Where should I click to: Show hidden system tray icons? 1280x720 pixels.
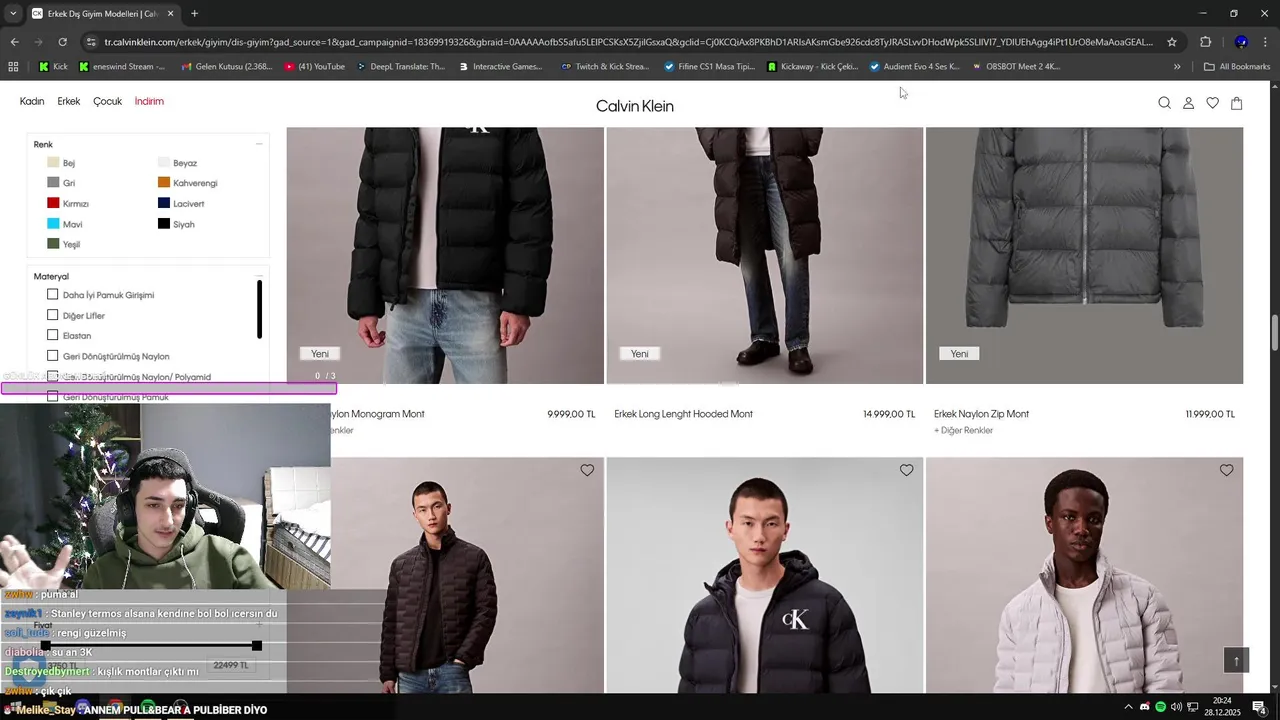coord(1128,707)
